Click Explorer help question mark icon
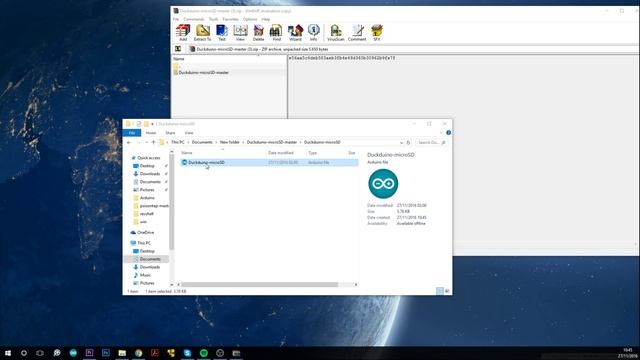This screenshot has height=360, width=640. pos(449,133)
